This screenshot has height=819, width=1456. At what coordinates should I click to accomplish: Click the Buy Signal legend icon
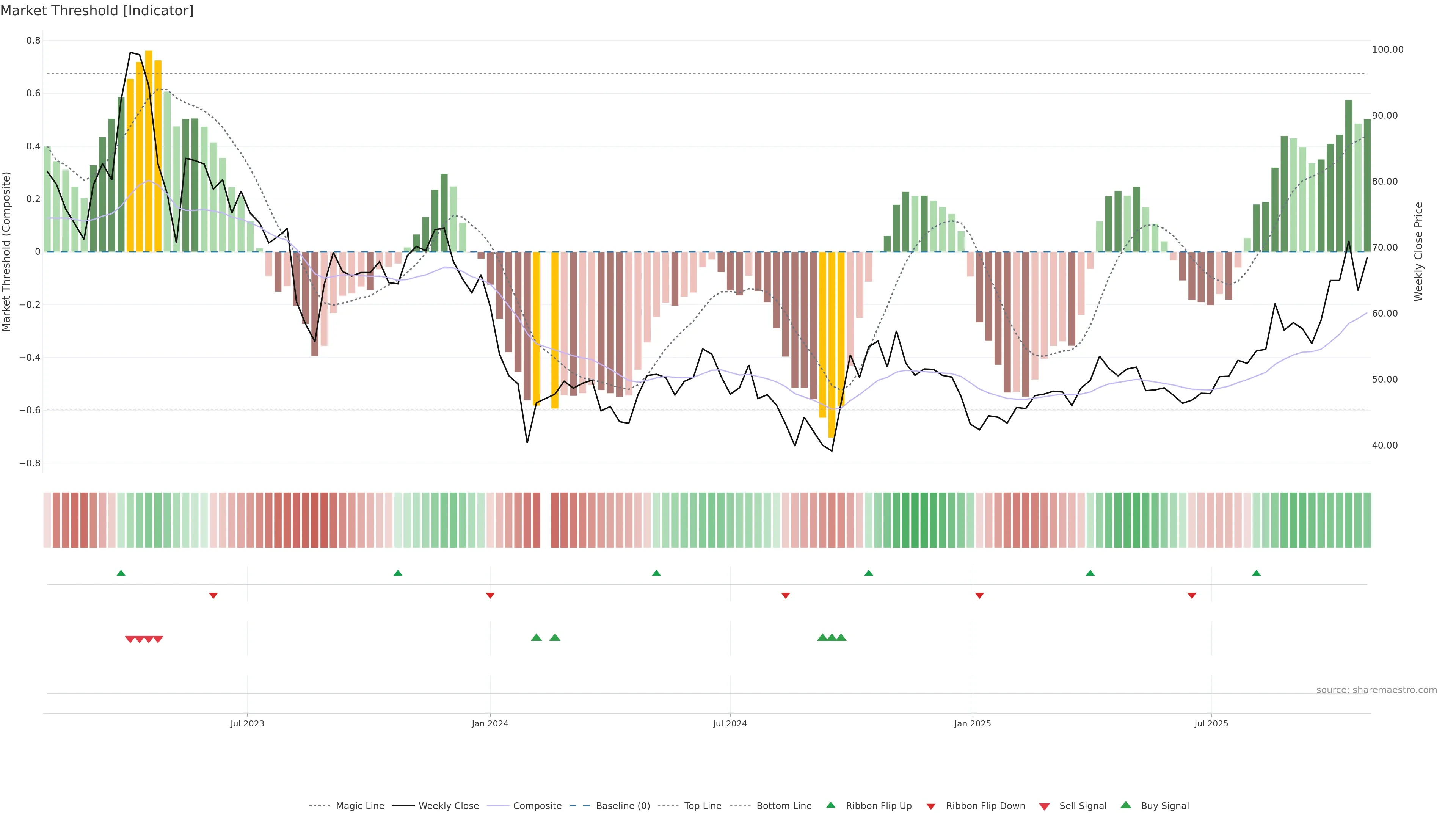pos(1126,805)
